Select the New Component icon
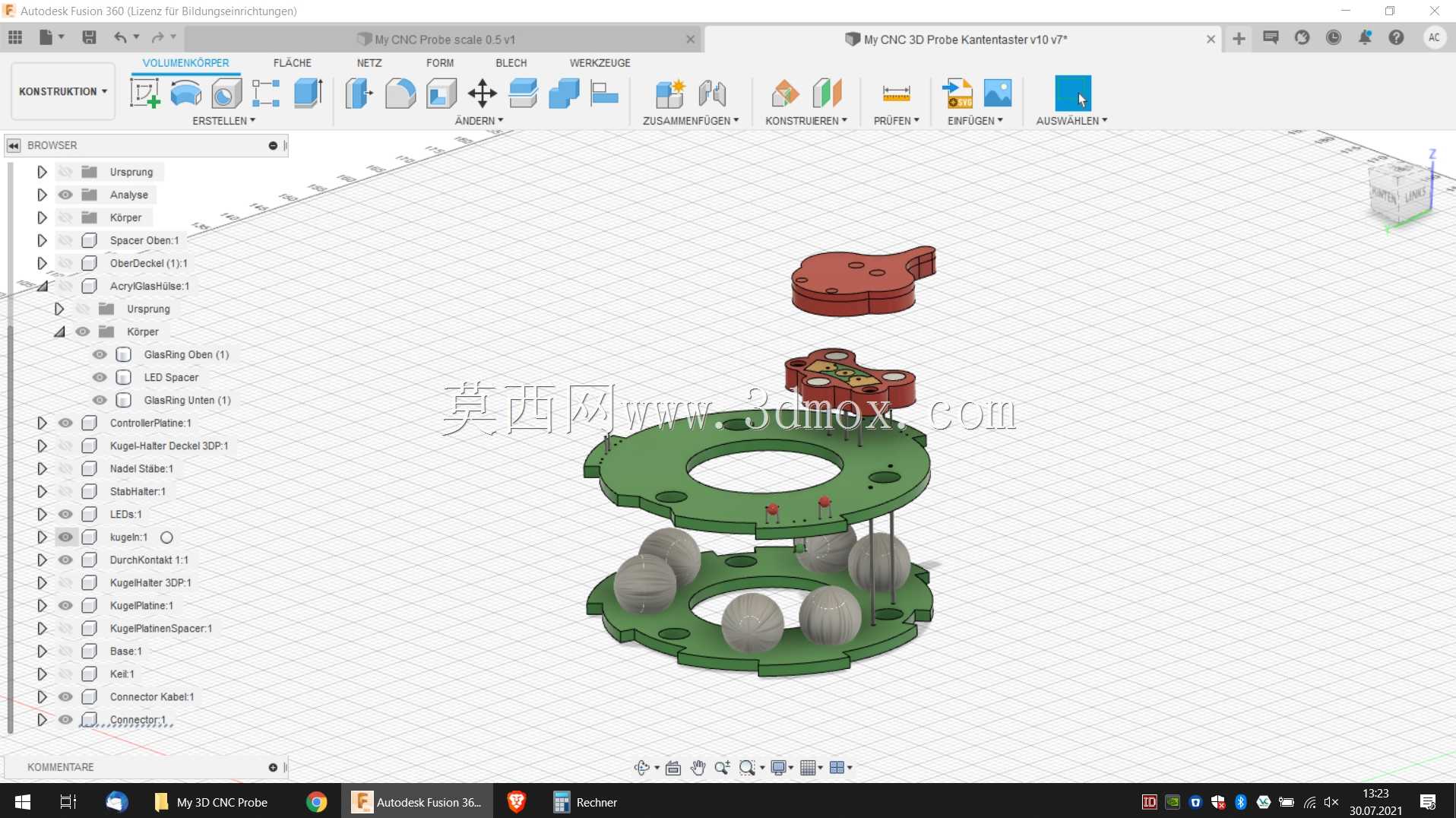The image size is (1456, 818). click(670, 94)
